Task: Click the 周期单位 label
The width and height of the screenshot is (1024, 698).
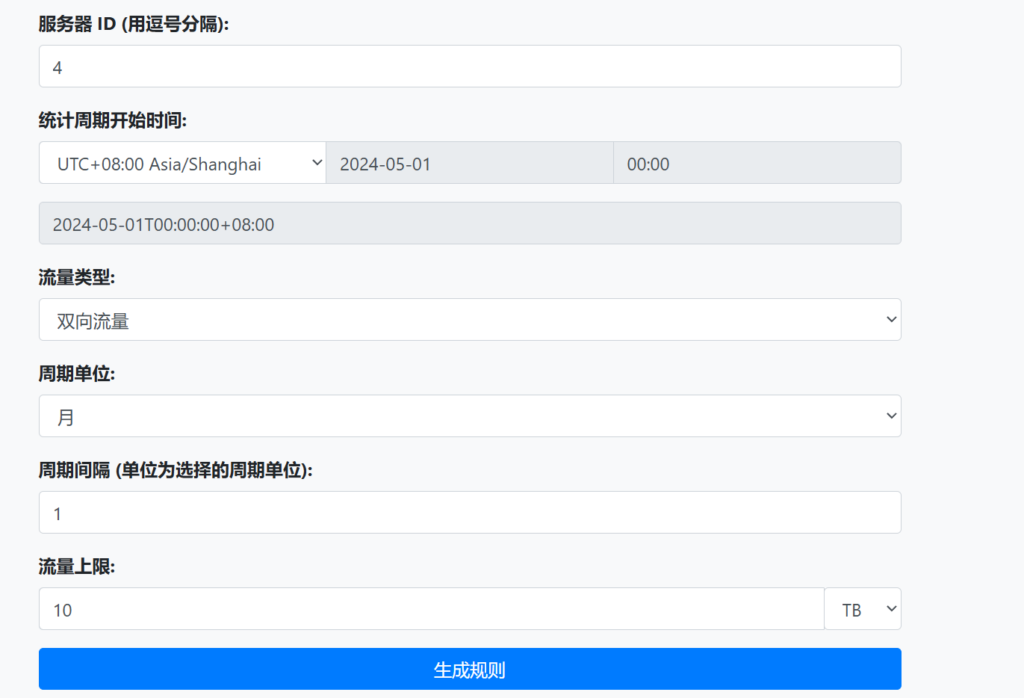Action: [x=77, y=374]
